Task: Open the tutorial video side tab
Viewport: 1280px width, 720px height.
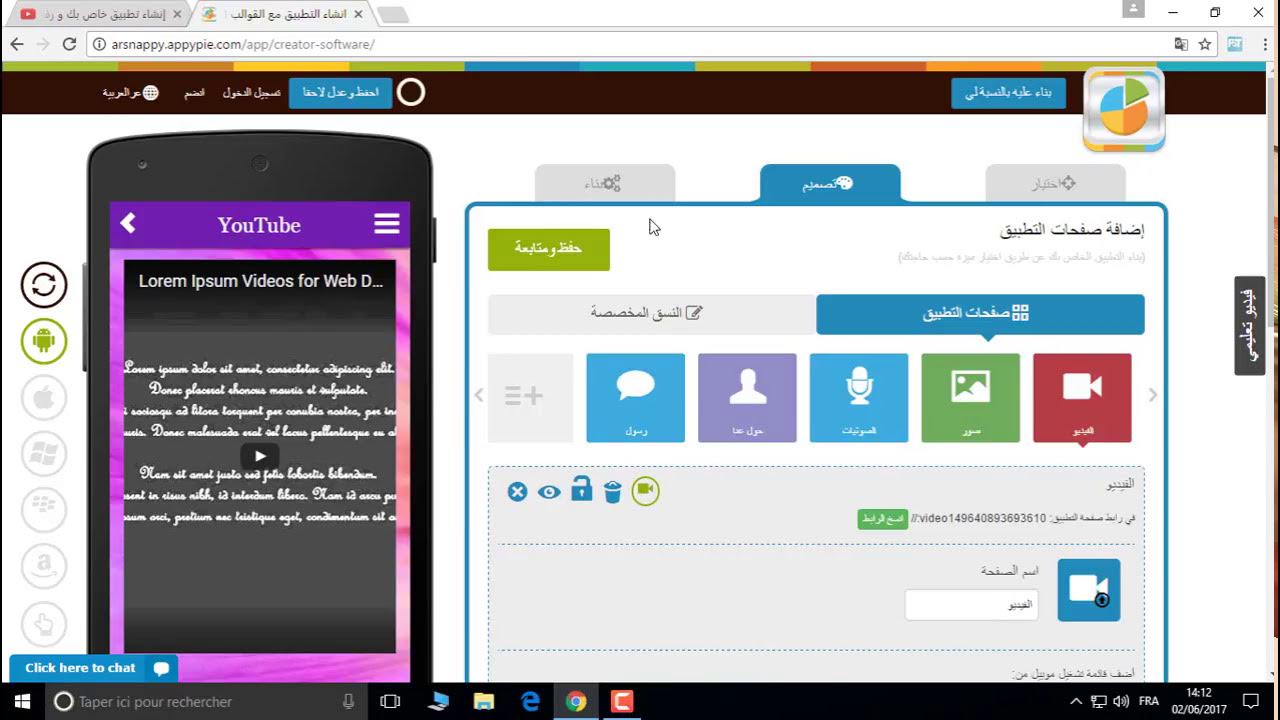Action: pos(1249,326)
